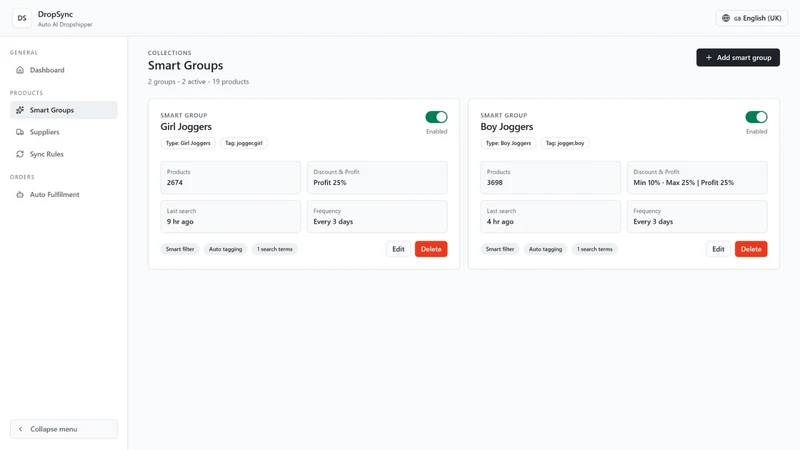Click Last search 9 hr ago
This screenshot has width=800, height=450.
180,221
